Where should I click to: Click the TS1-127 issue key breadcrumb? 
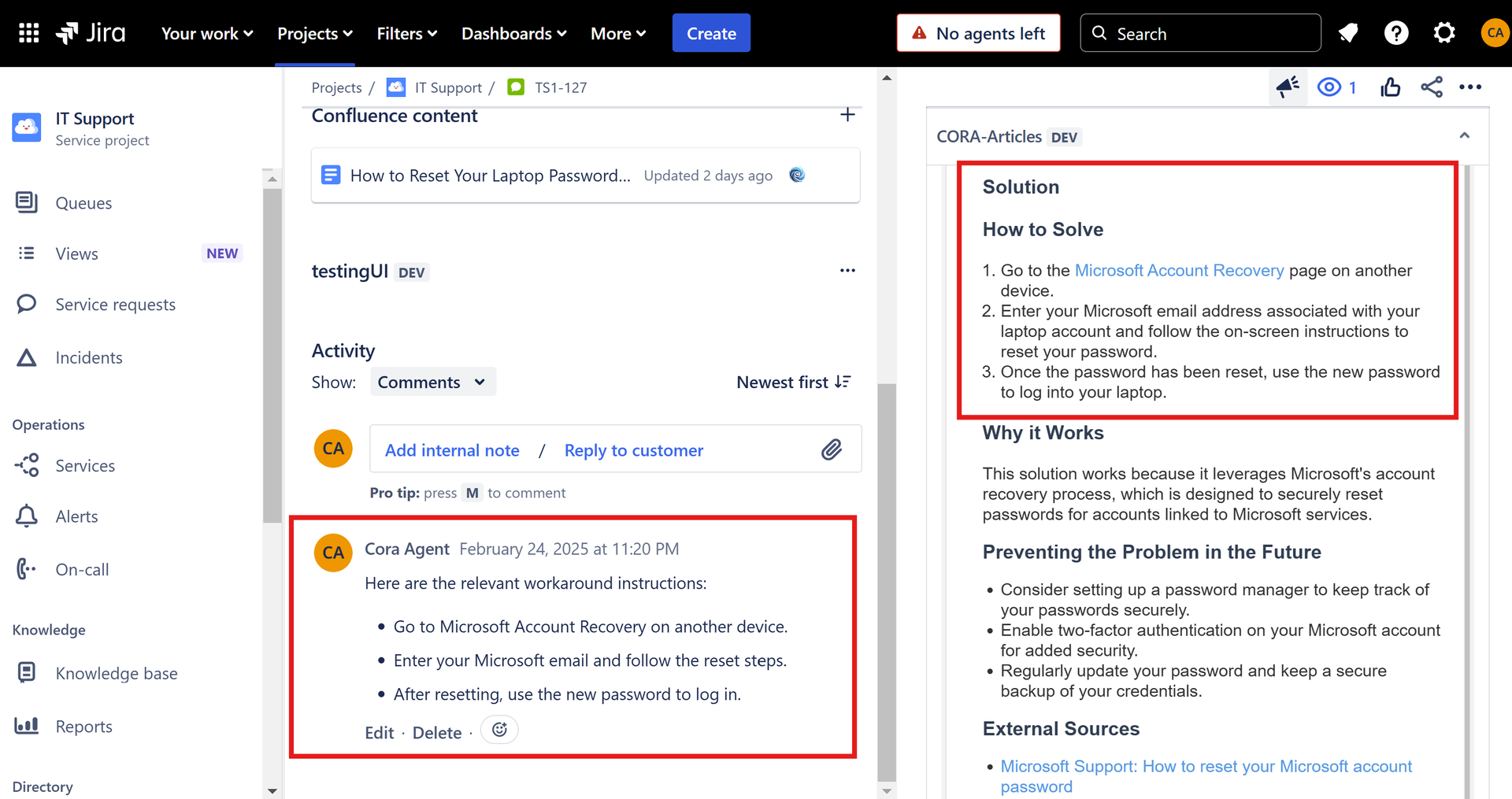tap(561, 87)
